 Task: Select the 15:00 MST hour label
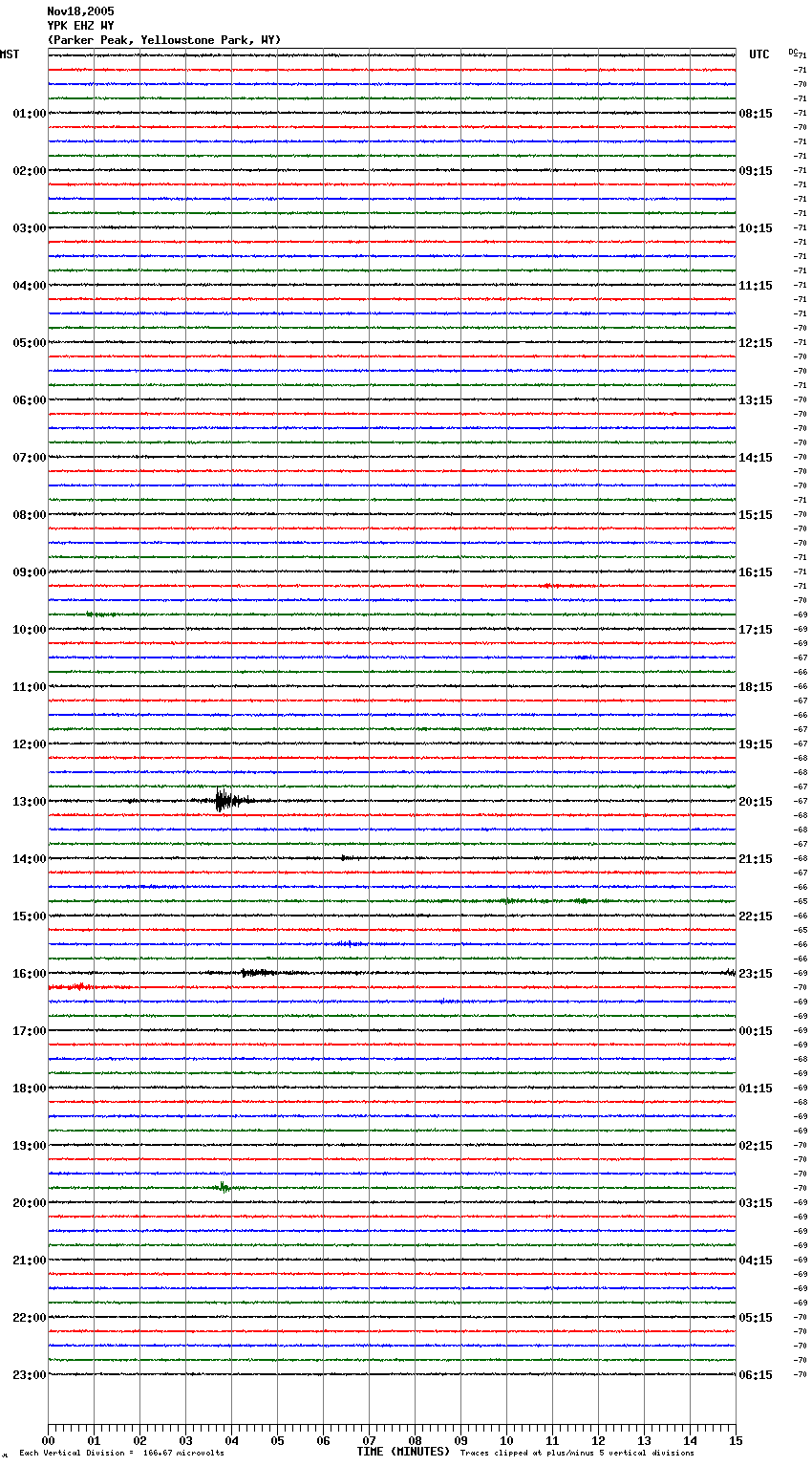[x=30, y=916]
